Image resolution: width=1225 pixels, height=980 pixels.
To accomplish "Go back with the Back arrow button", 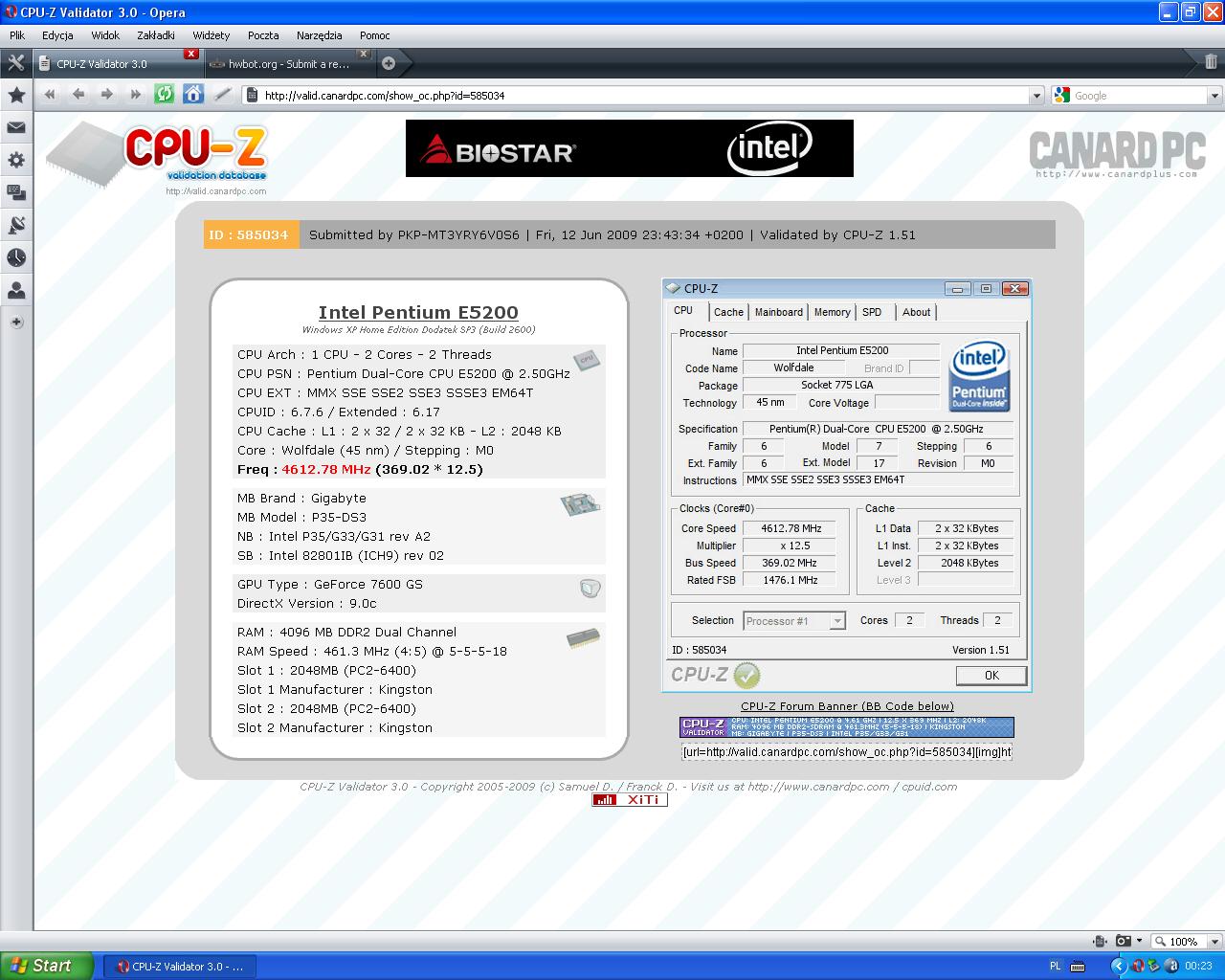I will tap(78, 94).
